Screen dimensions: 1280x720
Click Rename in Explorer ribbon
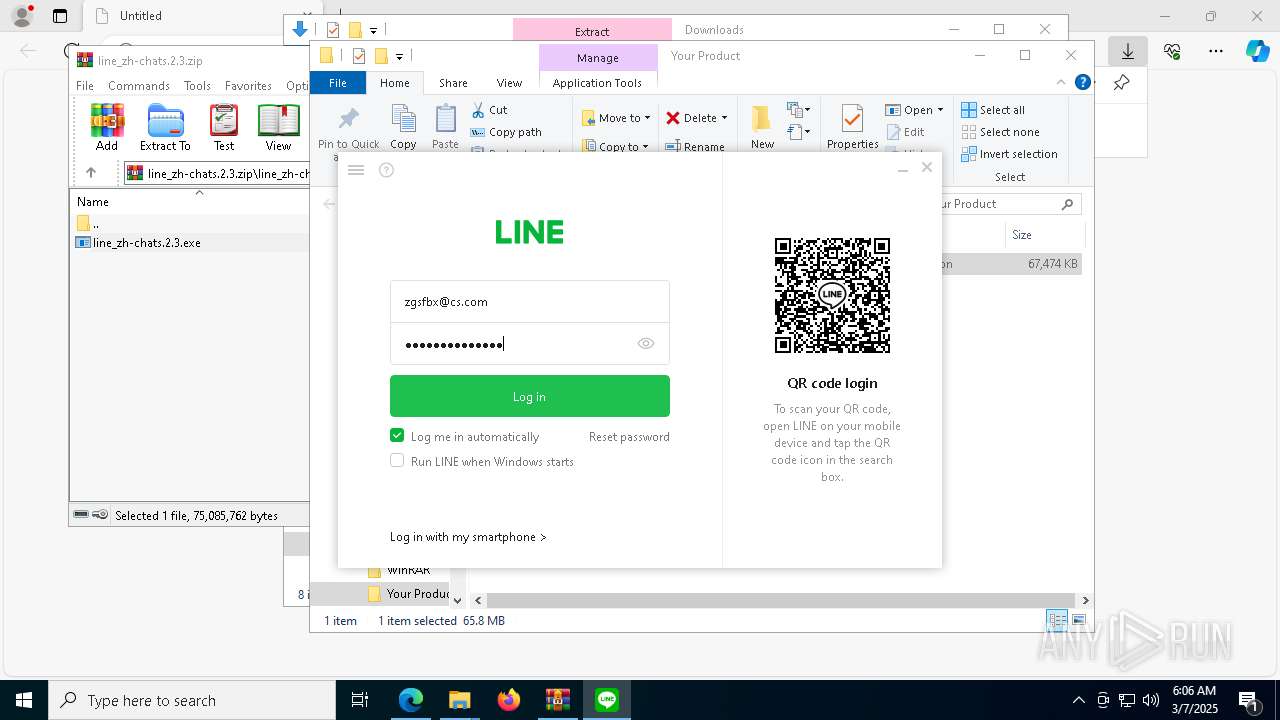click(696, 147)
